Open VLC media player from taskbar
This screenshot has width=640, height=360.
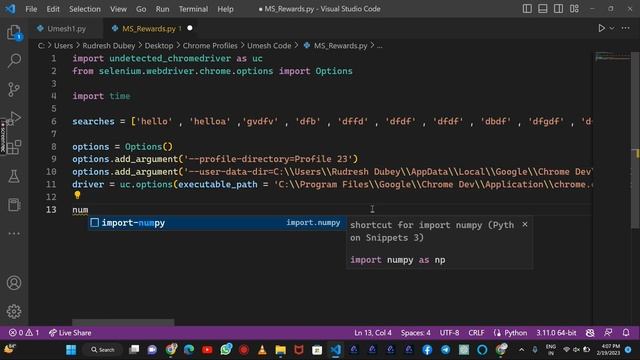click(x=262, y=350)
